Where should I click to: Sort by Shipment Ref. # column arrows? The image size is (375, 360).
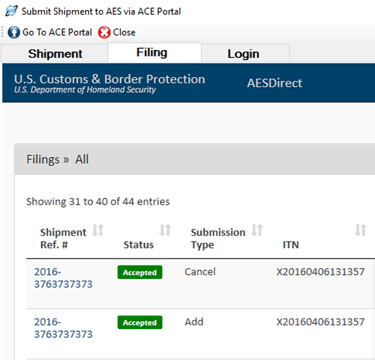click(x=98, y=230)
